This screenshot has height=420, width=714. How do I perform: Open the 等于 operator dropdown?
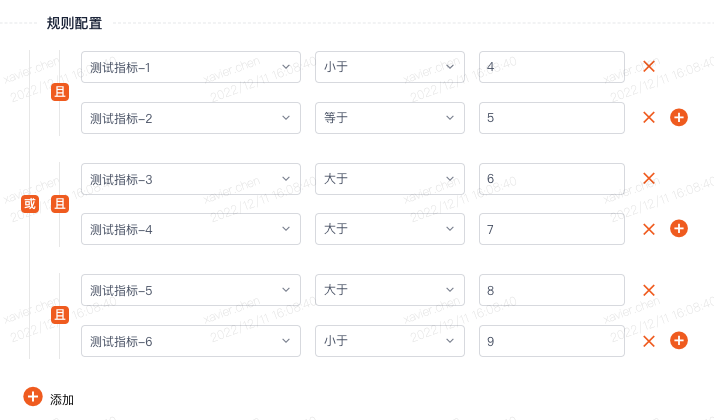[x=390, y=118]
